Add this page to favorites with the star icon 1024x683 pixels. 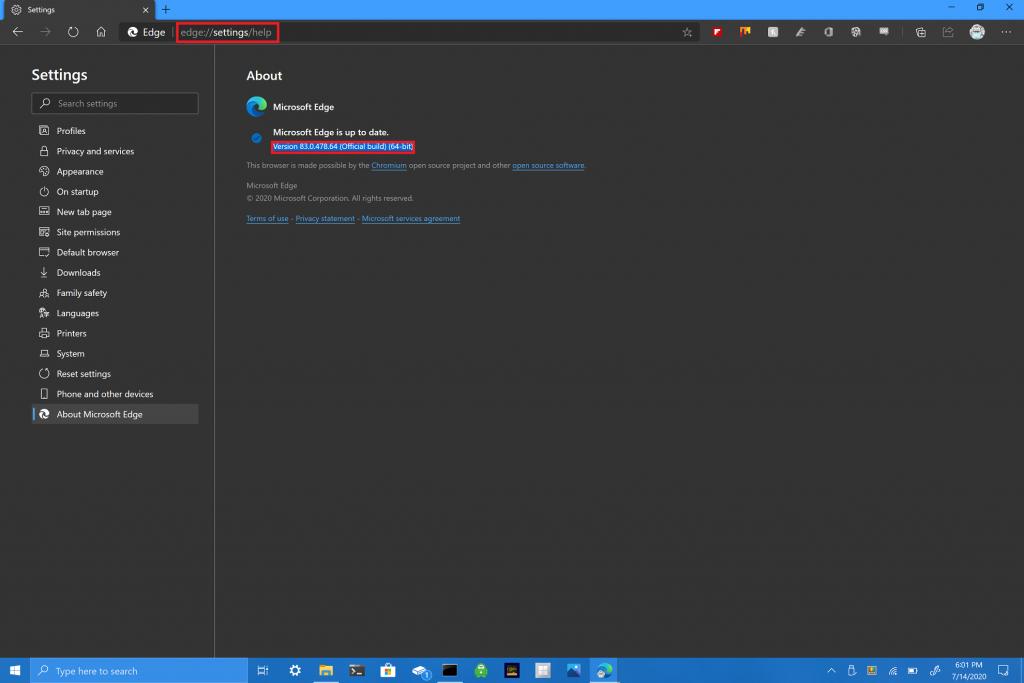coord(687,31)
